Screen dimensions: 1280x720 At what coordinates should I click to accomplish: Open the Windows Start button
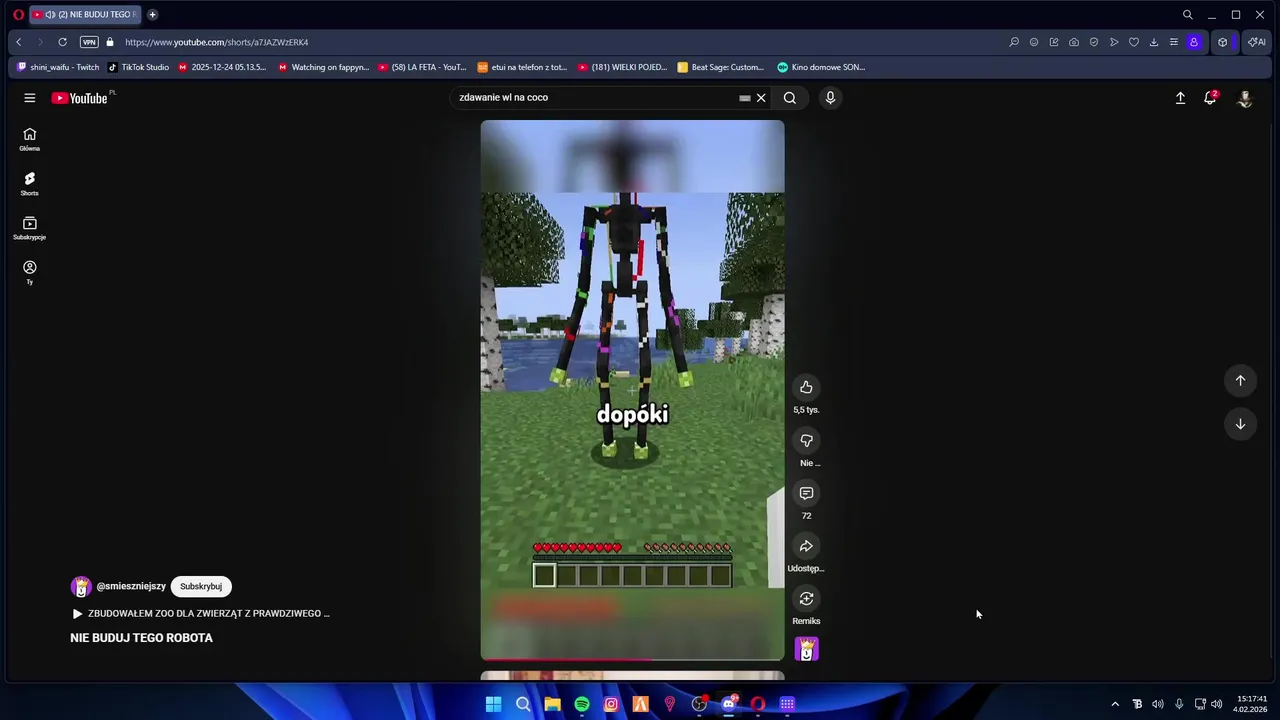point(493,704)
